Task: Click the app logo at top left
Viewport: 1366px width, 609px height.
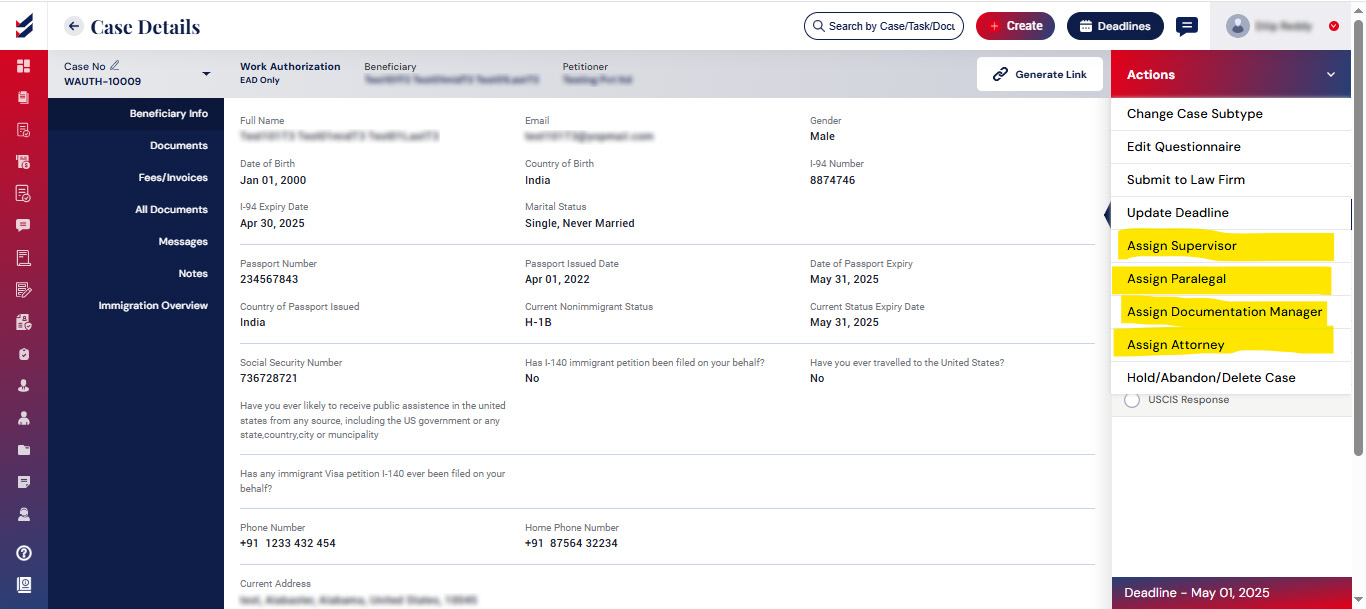Action: click(x=23, y=25)
